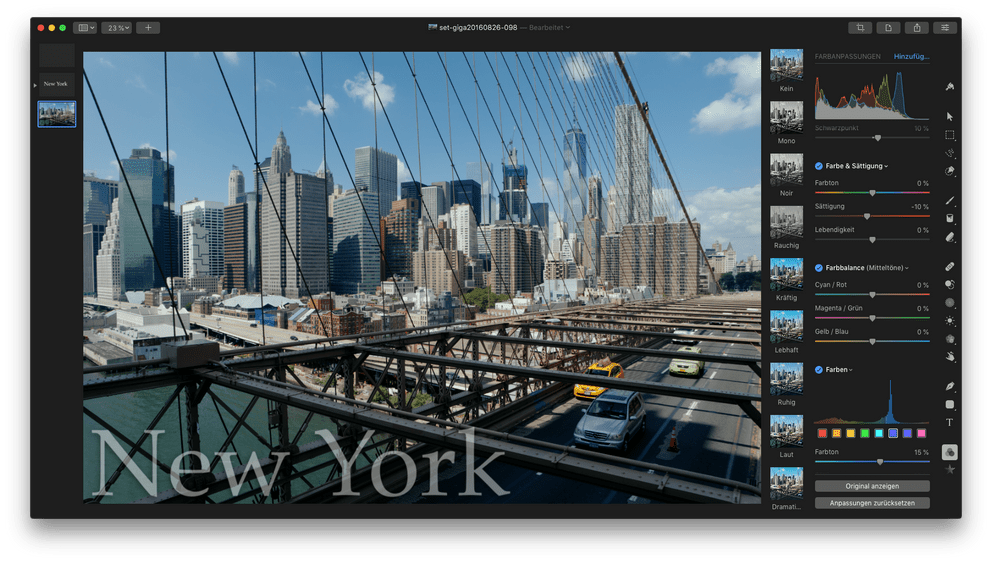The image size is (992, 562).
Task: Select the yellow color swatch in Farben
Action: pyautogui.click(x=851, y=434)
